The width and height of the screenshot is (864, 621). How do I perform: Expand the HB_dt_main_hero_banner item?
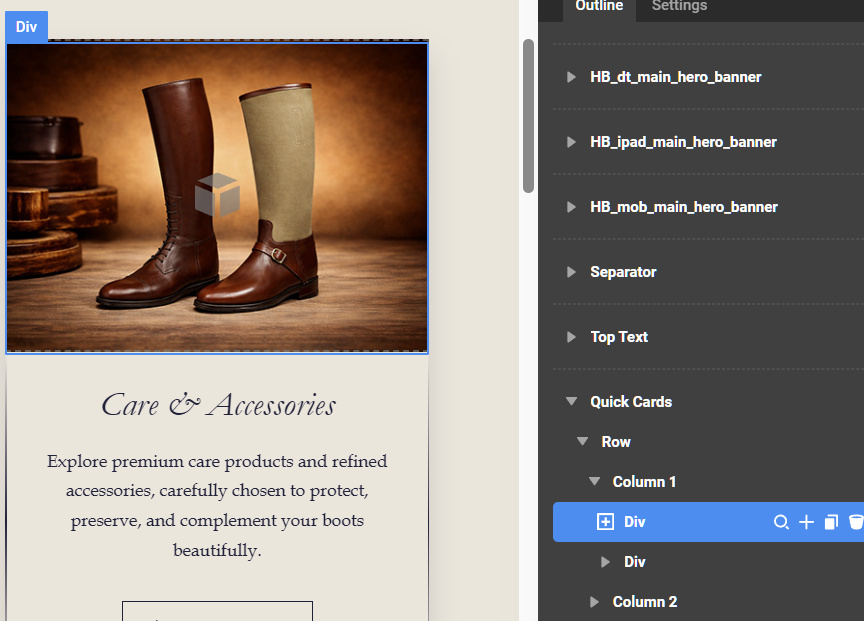[571, 77]
